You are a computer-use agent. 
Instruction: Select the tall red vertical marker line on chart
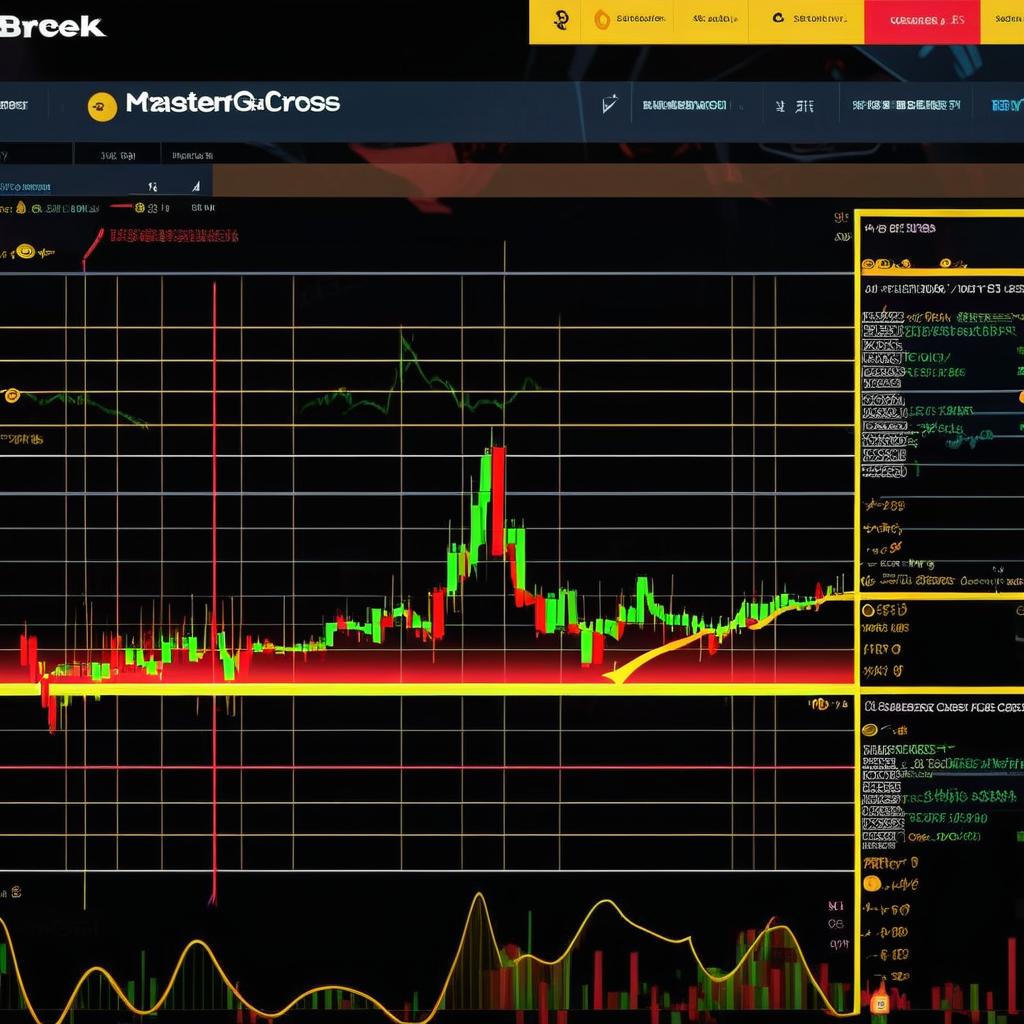pyautogui.click(x=214, y=593)
